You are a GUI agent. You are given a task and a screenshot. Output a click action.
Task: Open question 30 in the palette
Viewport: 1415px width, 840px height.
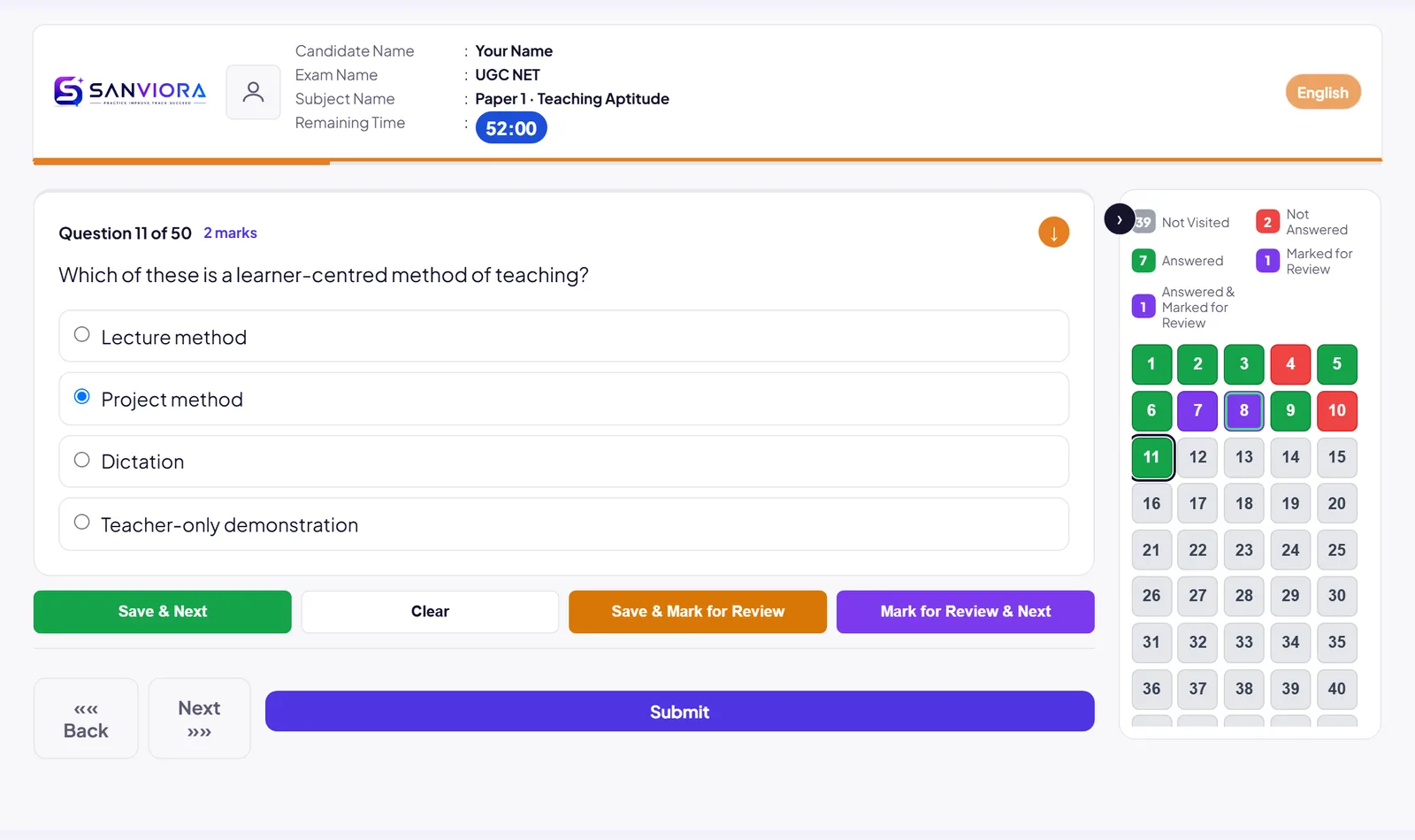coord(1337,596)
